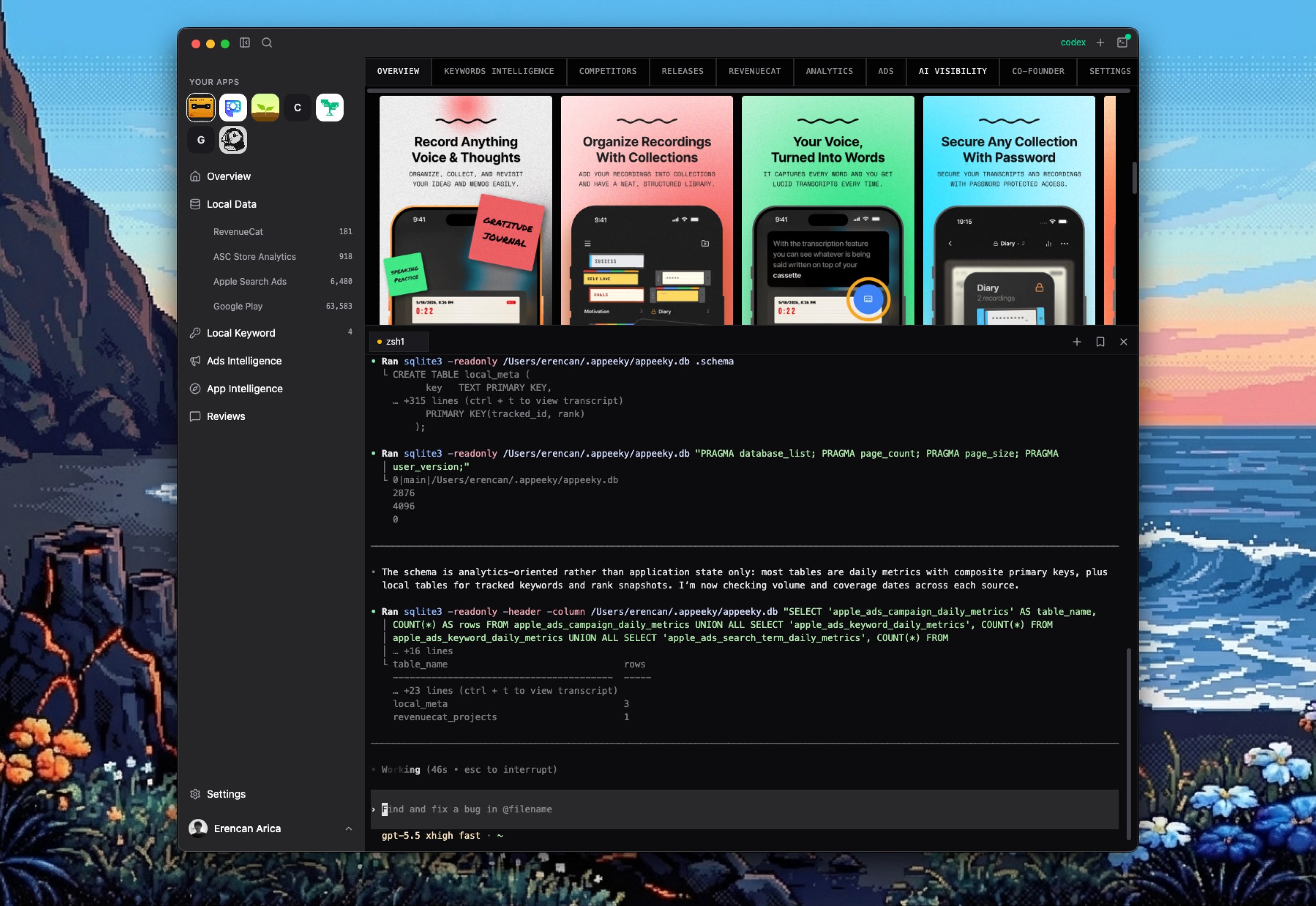Open the Competitors tab
1316x906 pixels.
point(608,72)
